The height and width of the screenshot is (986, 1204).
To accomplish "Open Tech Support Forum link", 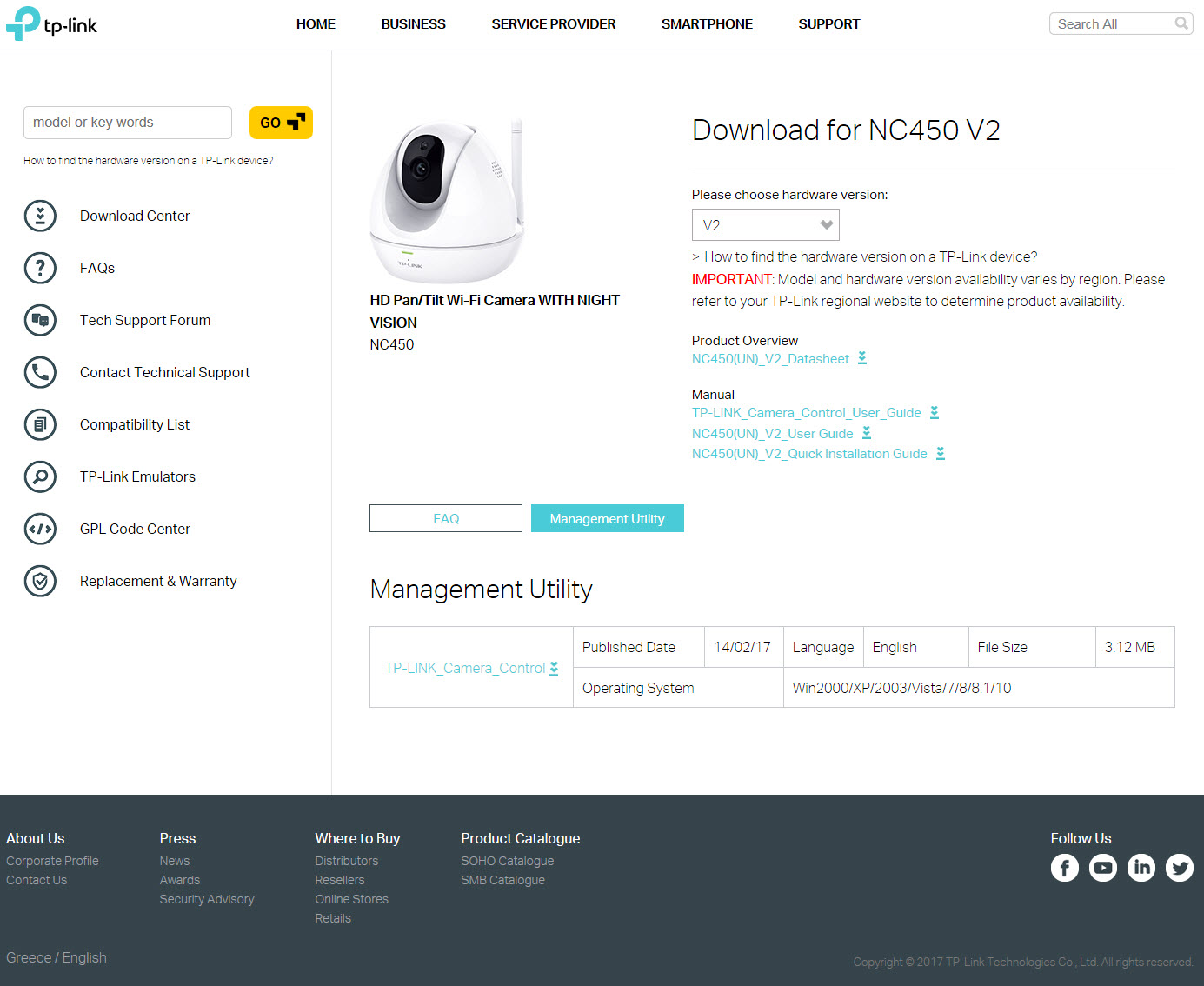I will (145, 320).
